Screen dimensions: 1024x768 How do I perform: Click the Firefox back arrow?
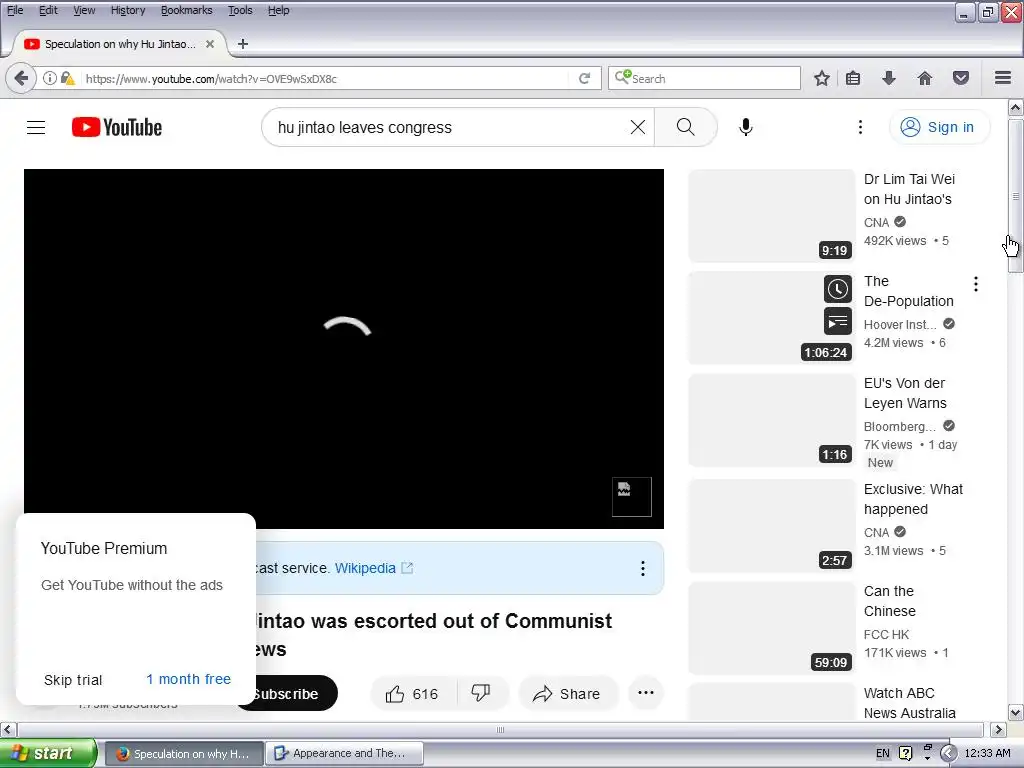pyautogui.click(x=22, y=78)
